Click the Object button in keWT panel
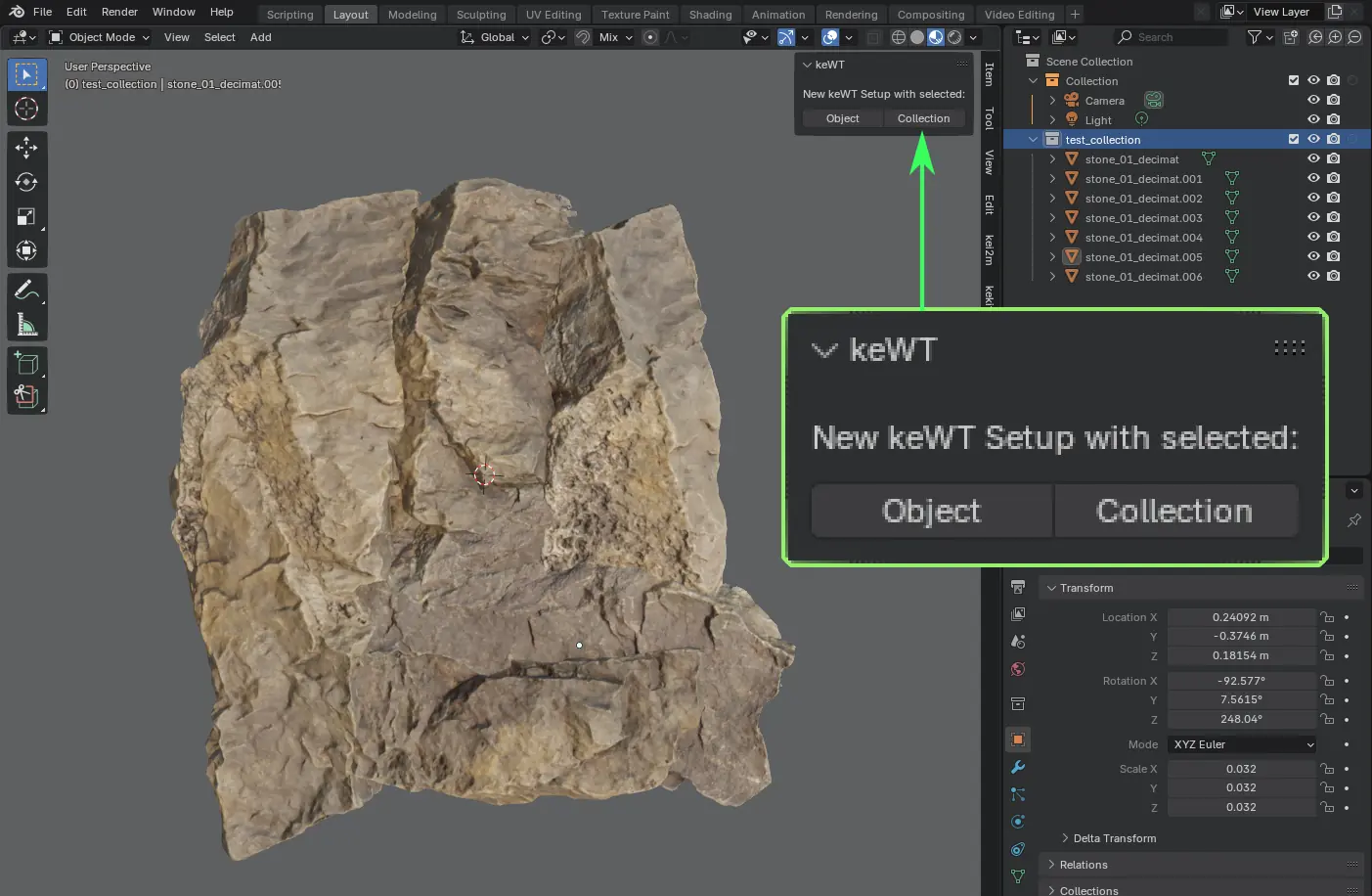1372x896 pixels. coord(842,118)
